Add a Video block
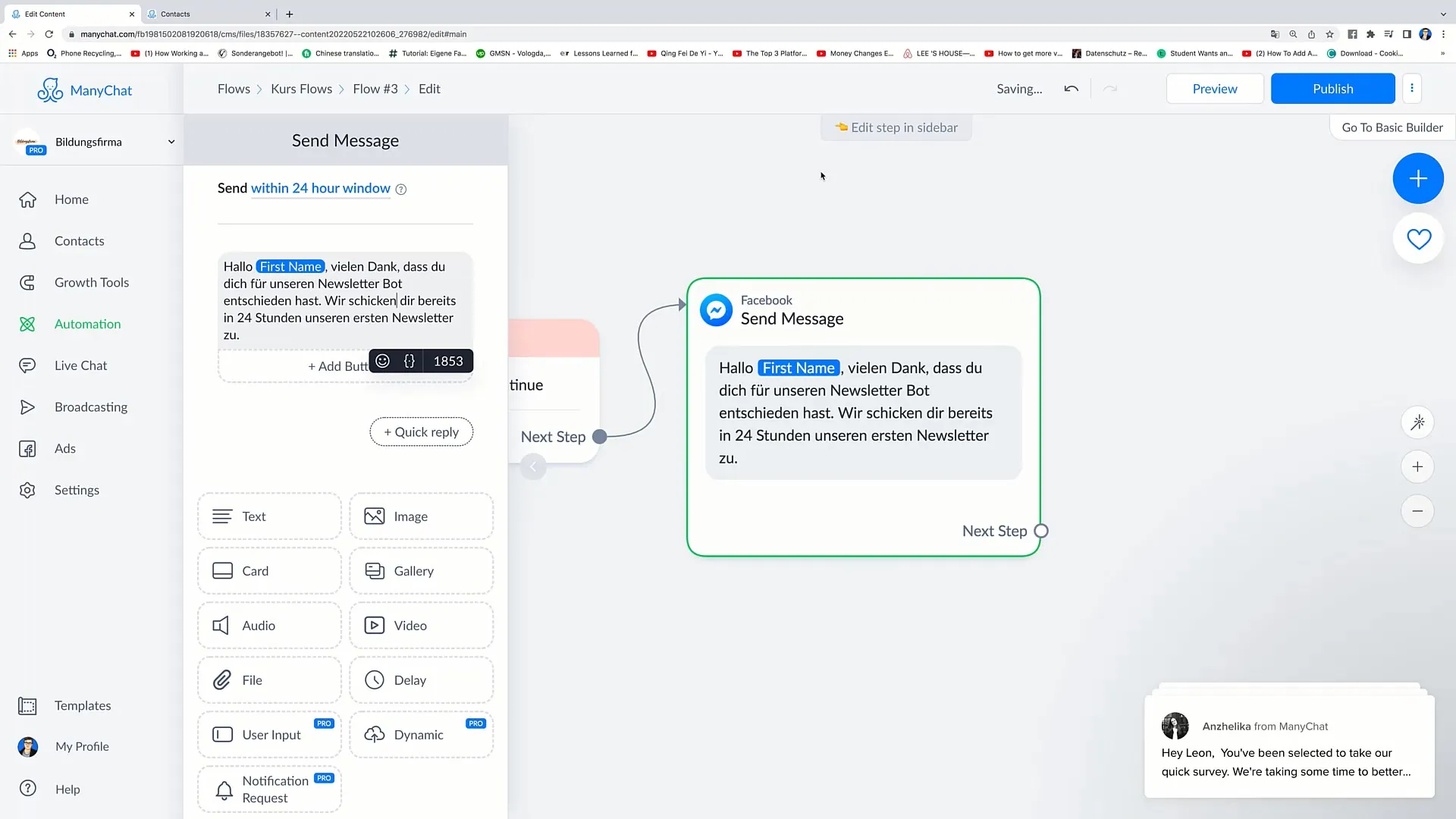Screen dimensions: 1456x819 [x=421, y=626]
